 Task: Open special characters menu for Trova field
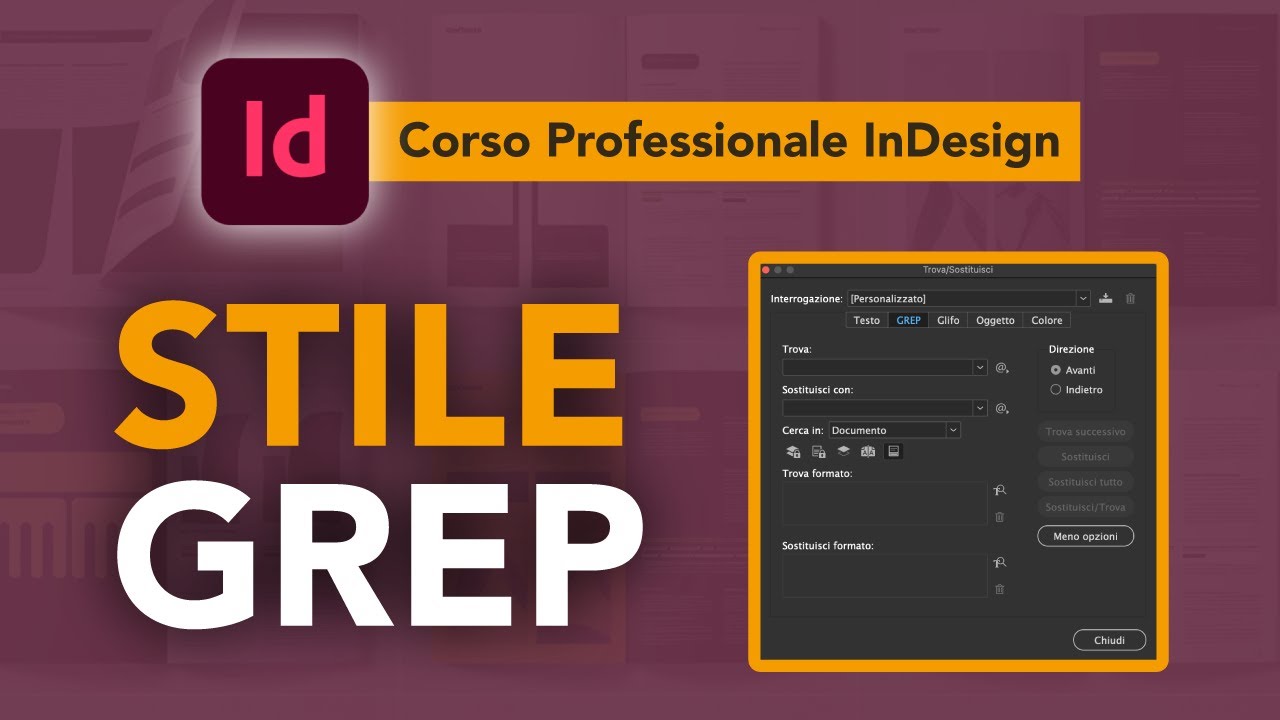(x=1002, y=368)
